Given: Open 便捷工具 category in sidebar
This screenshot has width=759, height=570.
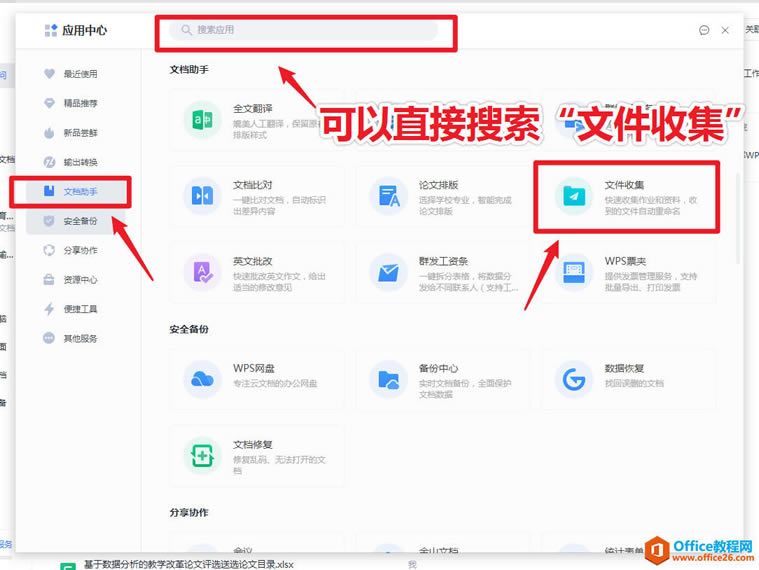Looking at the screenshot, I should (80, 309).
